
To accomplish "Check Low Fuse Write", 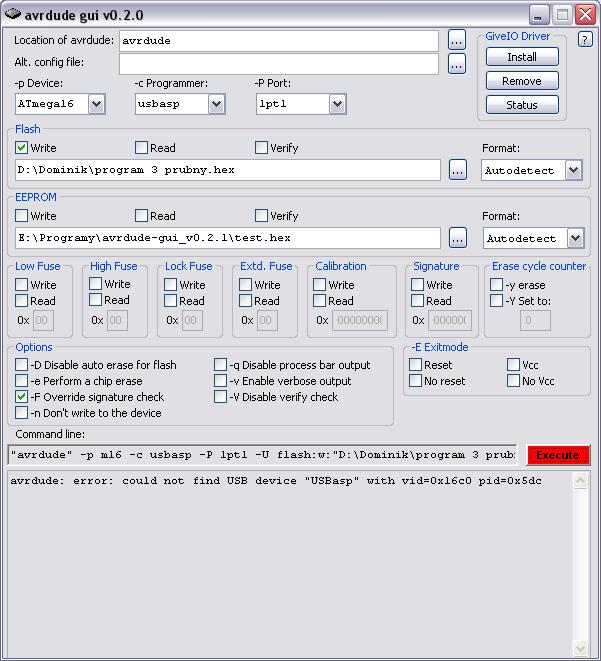I will [21, 285].
